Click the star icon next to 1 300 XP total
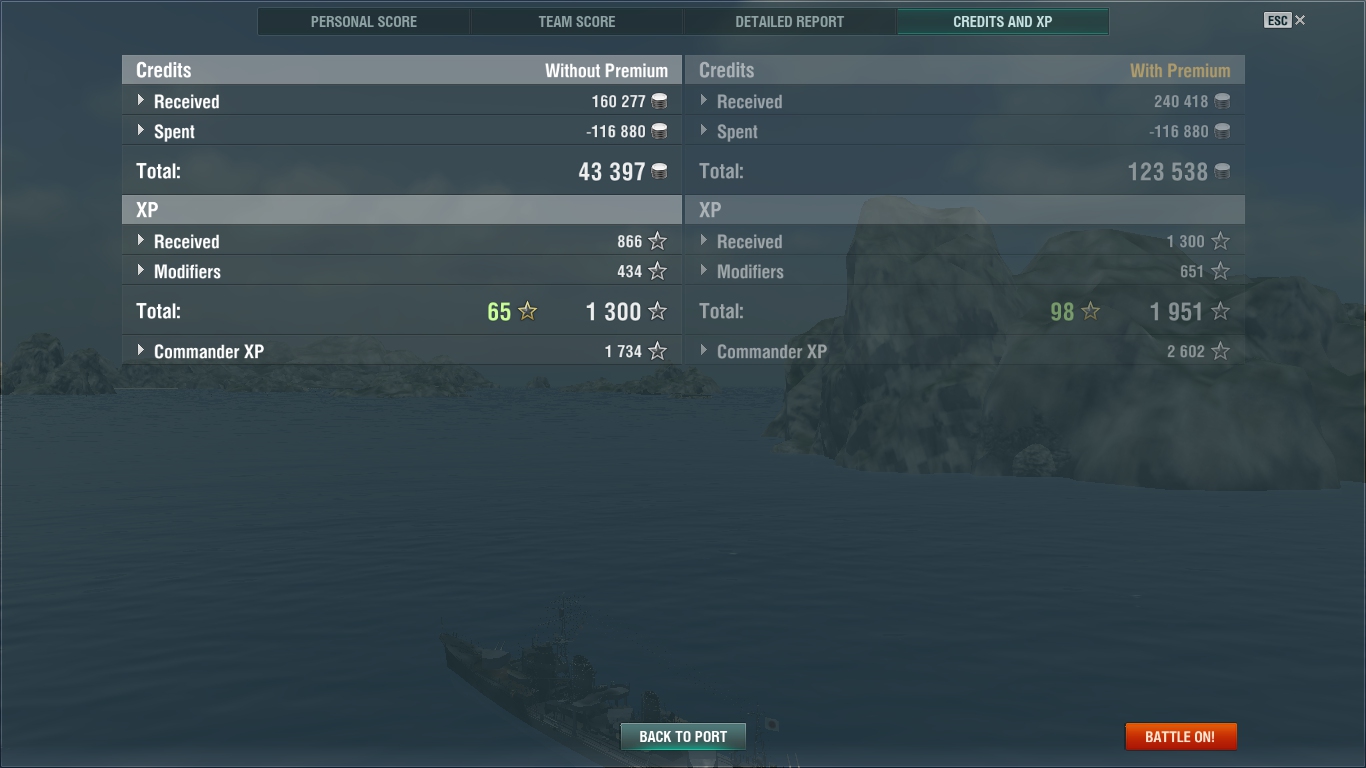Viewport: 1366px width, 768px height. (x=657, y=311)
